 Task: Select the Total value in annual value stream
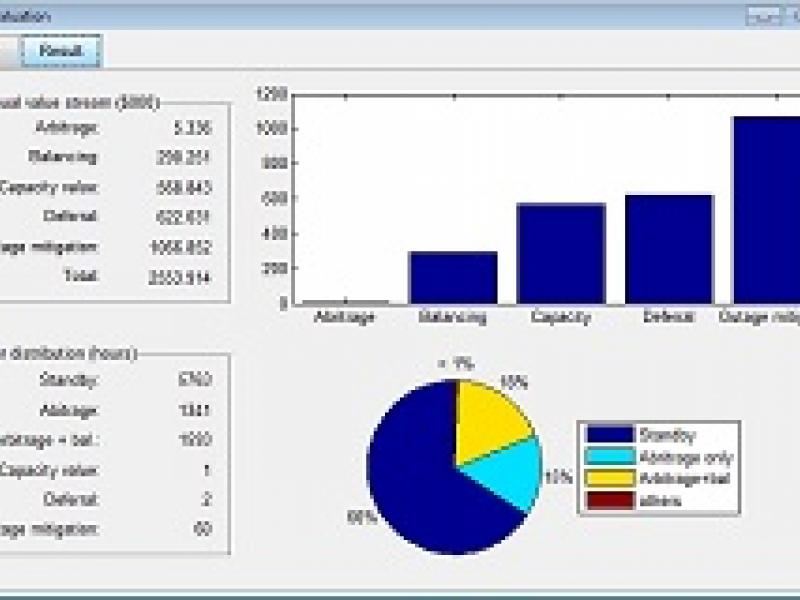tap(179, 278)
